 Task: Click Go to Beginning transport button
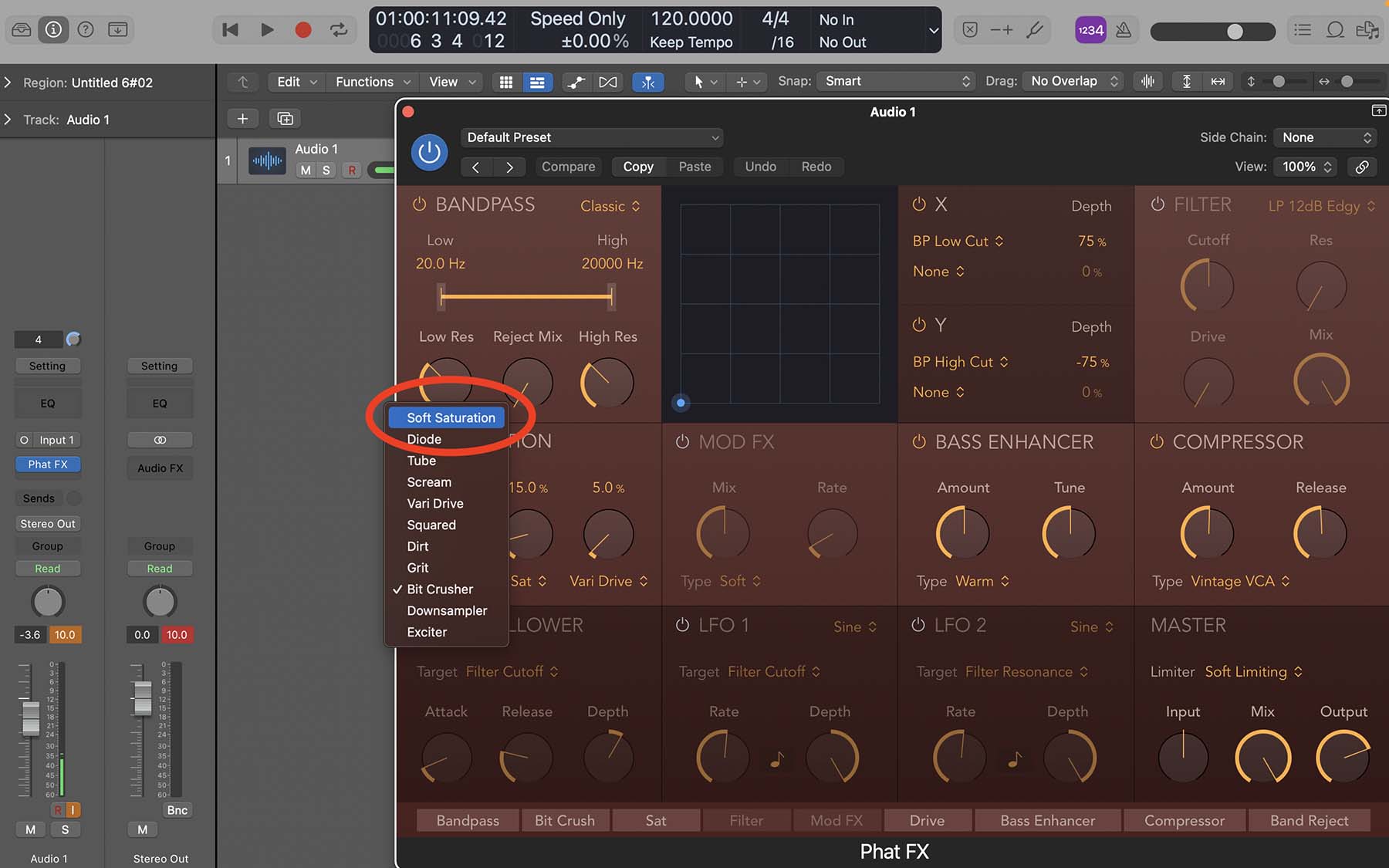230,30
